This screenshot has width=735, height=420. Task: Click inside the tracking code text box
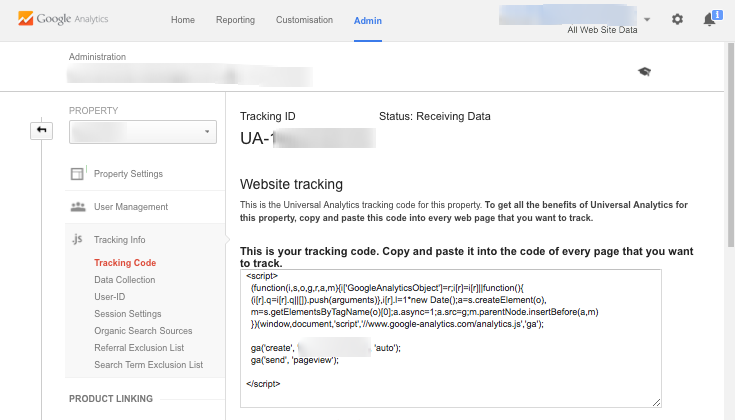click(x=450, y=338)
